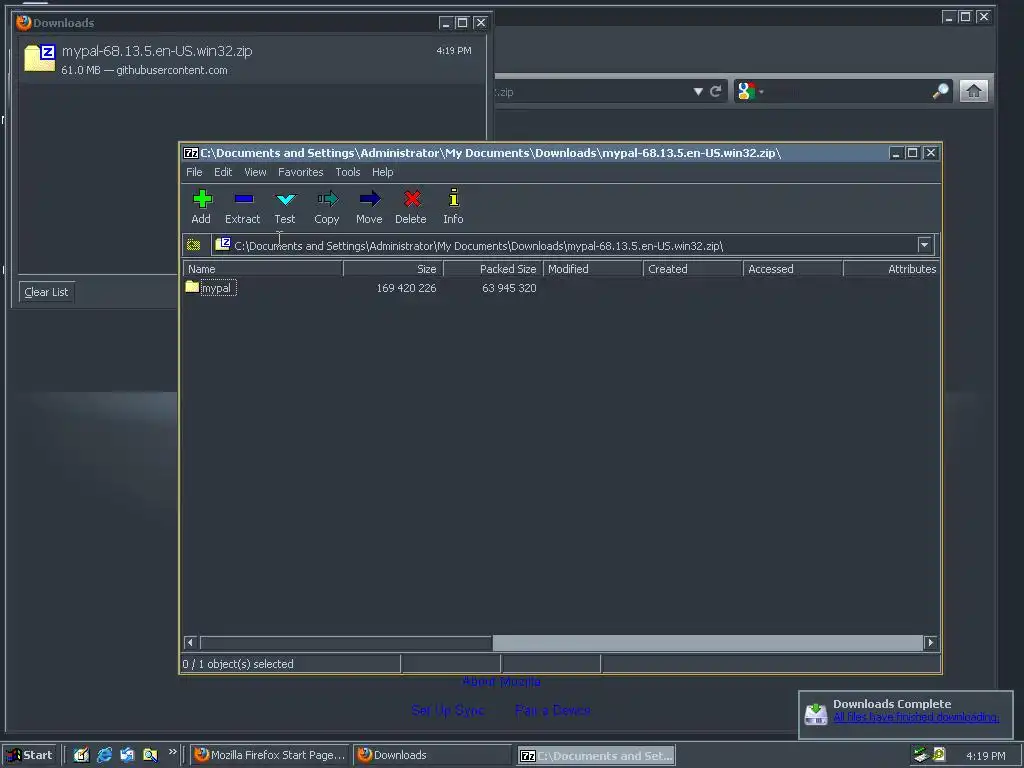
Task: Click the Clear List button
Action: click(x=46, y=292)
